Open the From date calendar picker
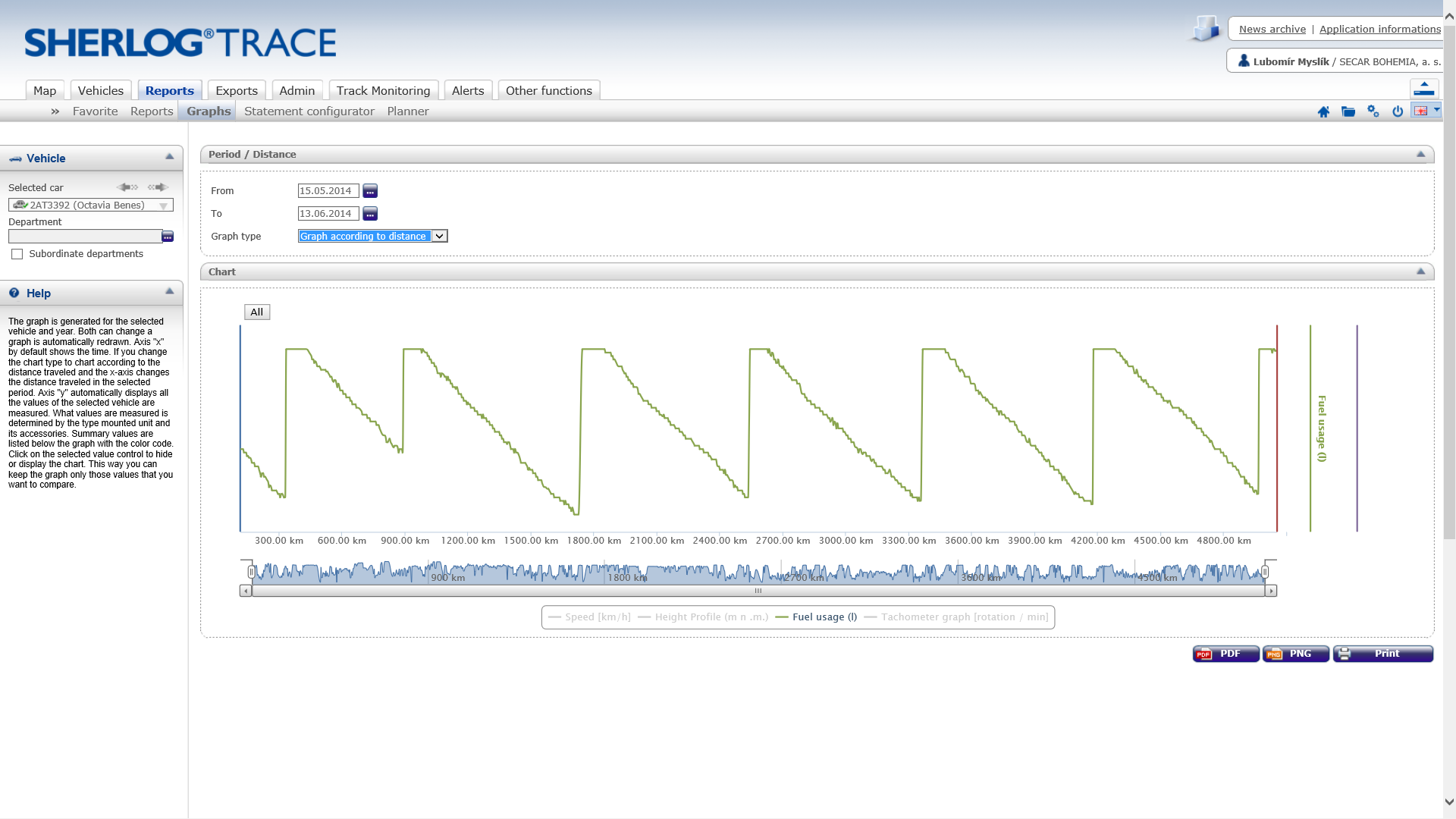Viewport: 1456px width, 819px height. (x=370, y=191)
